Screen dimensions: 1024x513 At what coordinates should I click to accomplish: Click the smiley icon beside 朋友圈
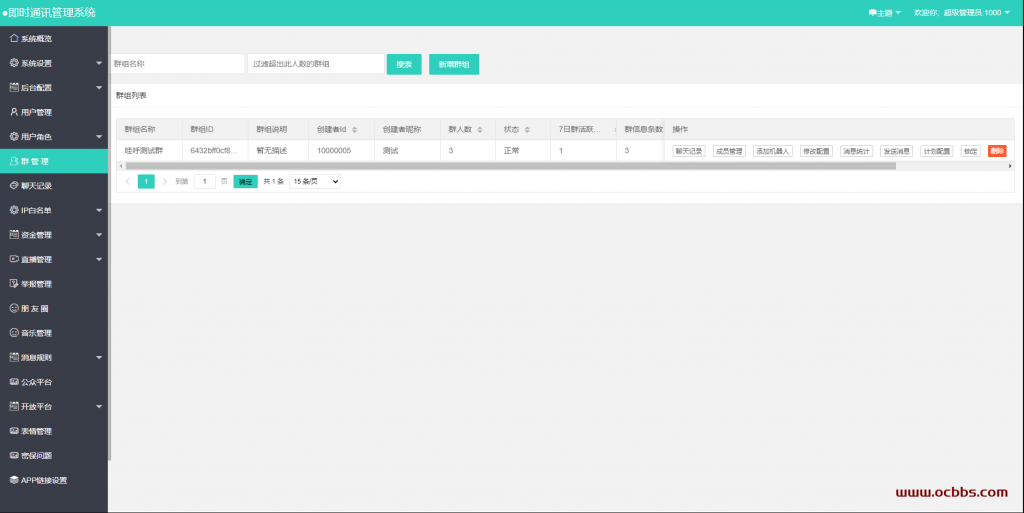click(x=14, y=308)
